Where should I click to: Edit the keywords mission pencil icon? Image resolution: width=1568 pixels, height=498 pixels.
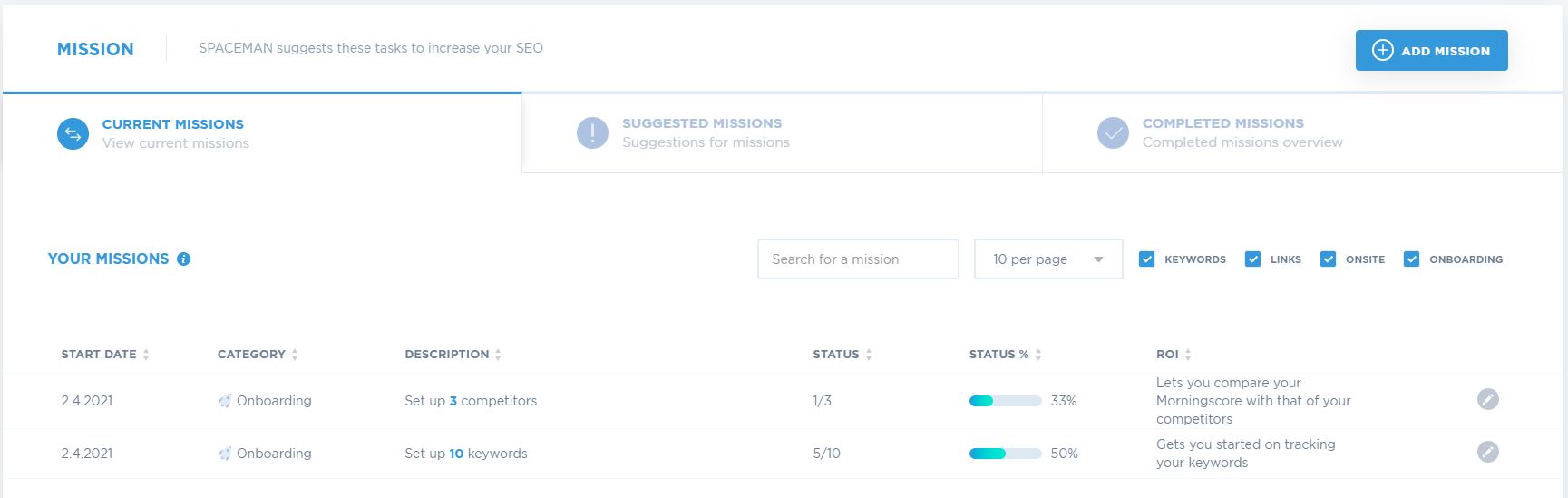click(1488, 452)
